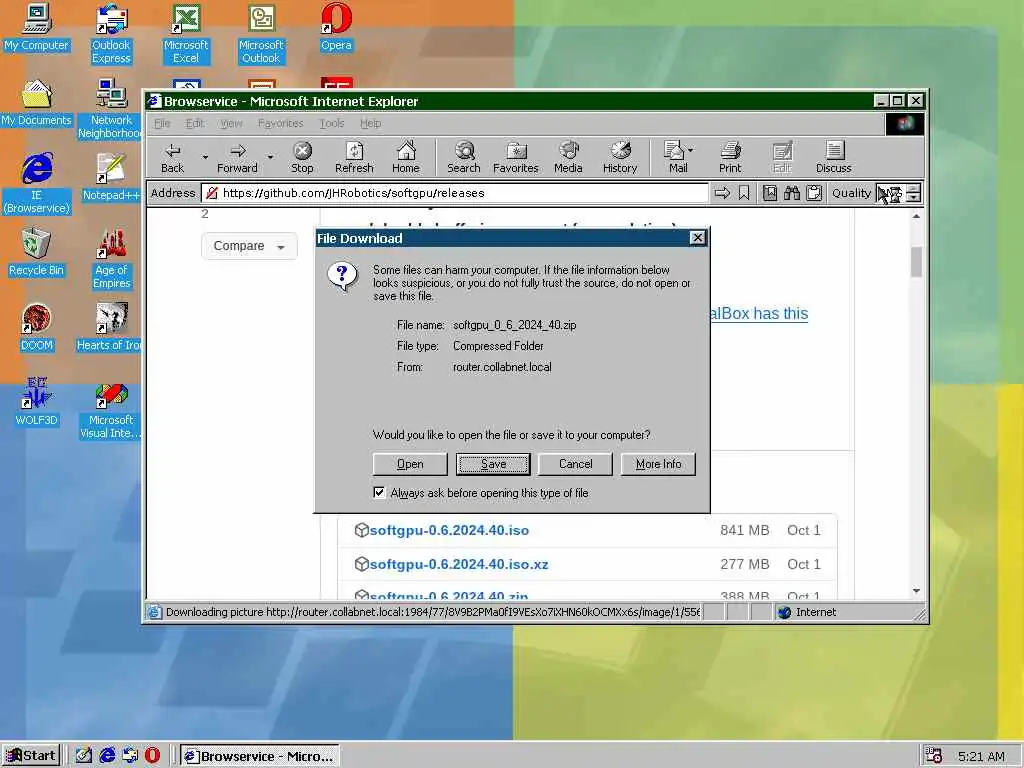Click the bookmarks book icon
This screenshot has height=768, width=1024.
click(770, 193)
